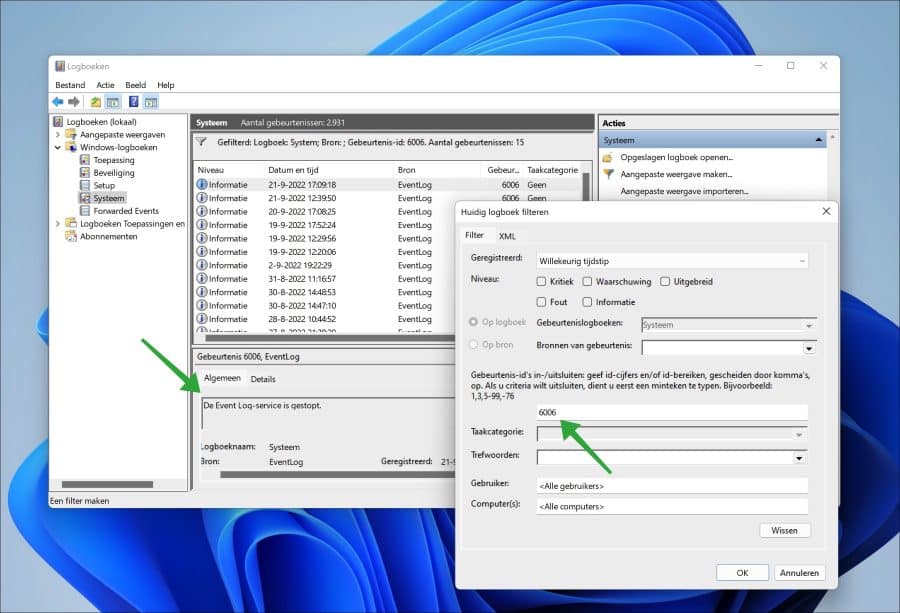Switch to the XML tab
The width and height of the screenshot is (900, 613).
[507, 236]
